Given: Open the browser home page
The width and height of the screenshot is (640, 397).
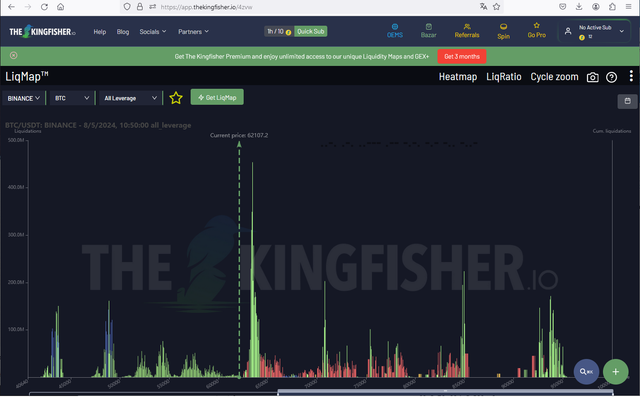Looking at the screenshot, I should point(60,7).
